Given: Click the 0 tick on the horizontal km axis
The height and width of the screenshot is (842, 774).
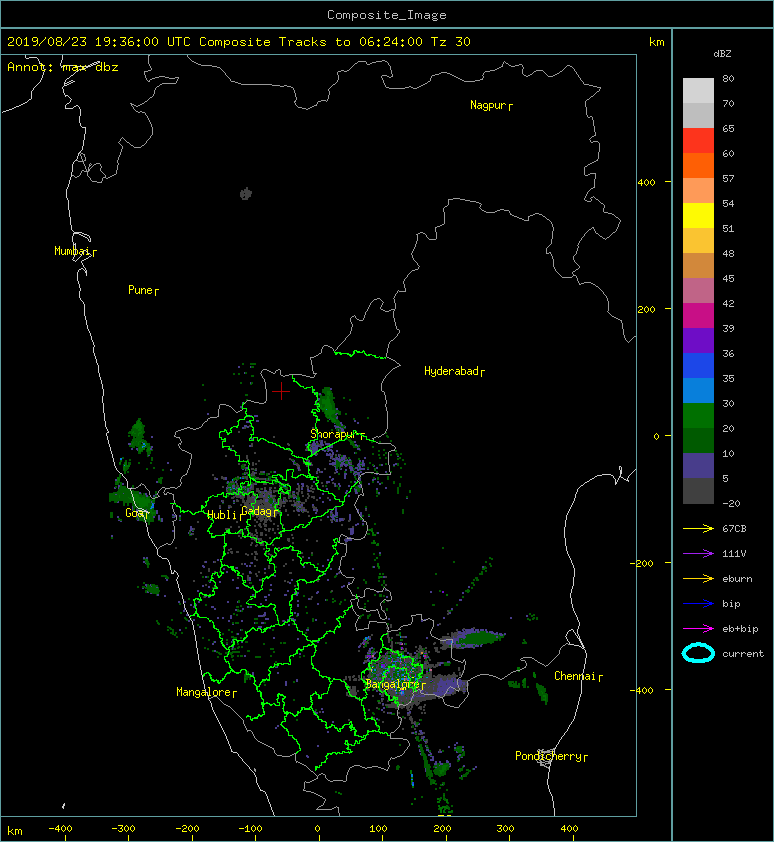Looking at the screenshot, I should point(318,829).
